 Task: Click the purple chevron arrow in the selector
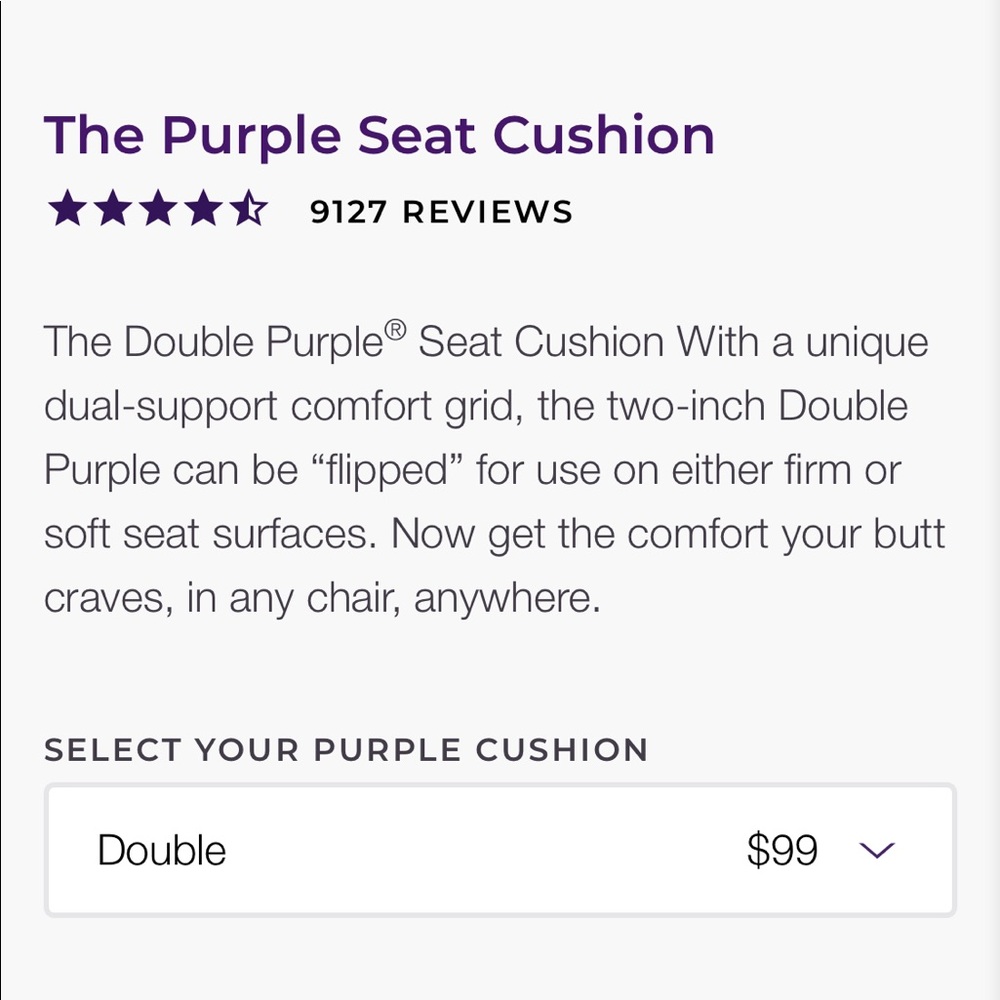pos(877,850)
